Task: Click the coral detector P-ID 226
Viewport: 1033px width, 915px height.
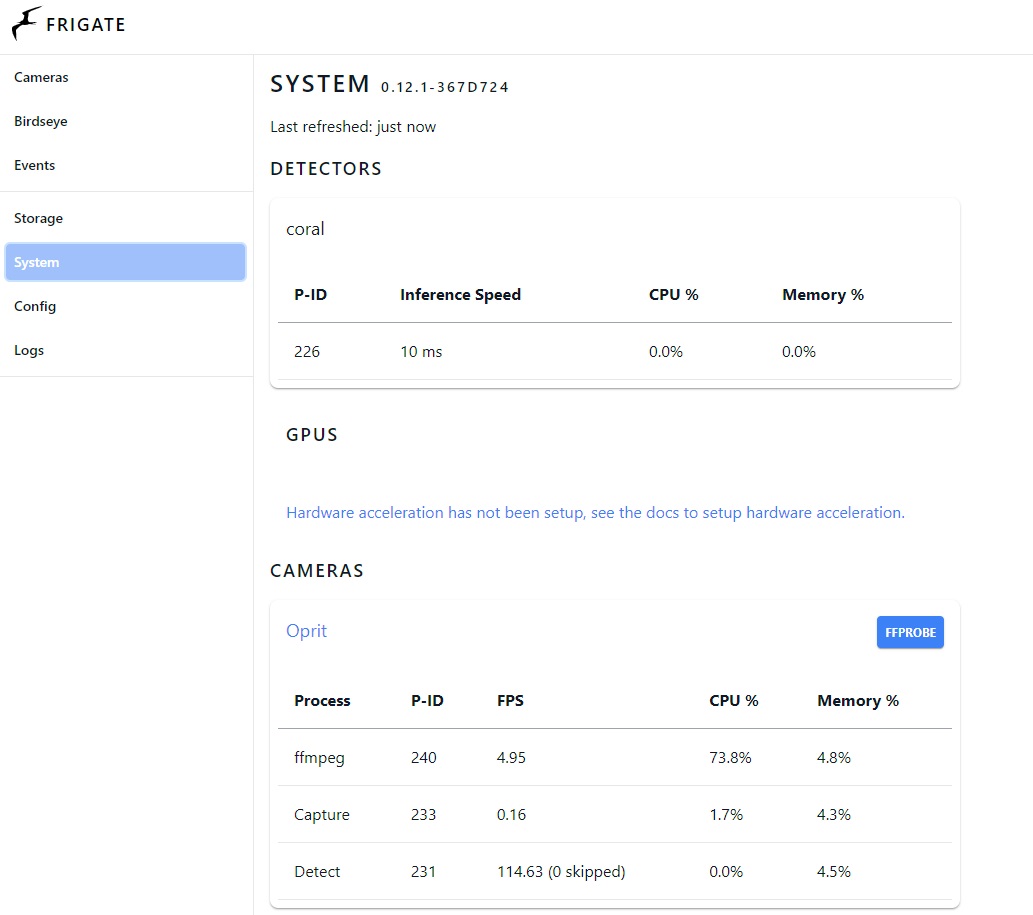Action: 307,352
